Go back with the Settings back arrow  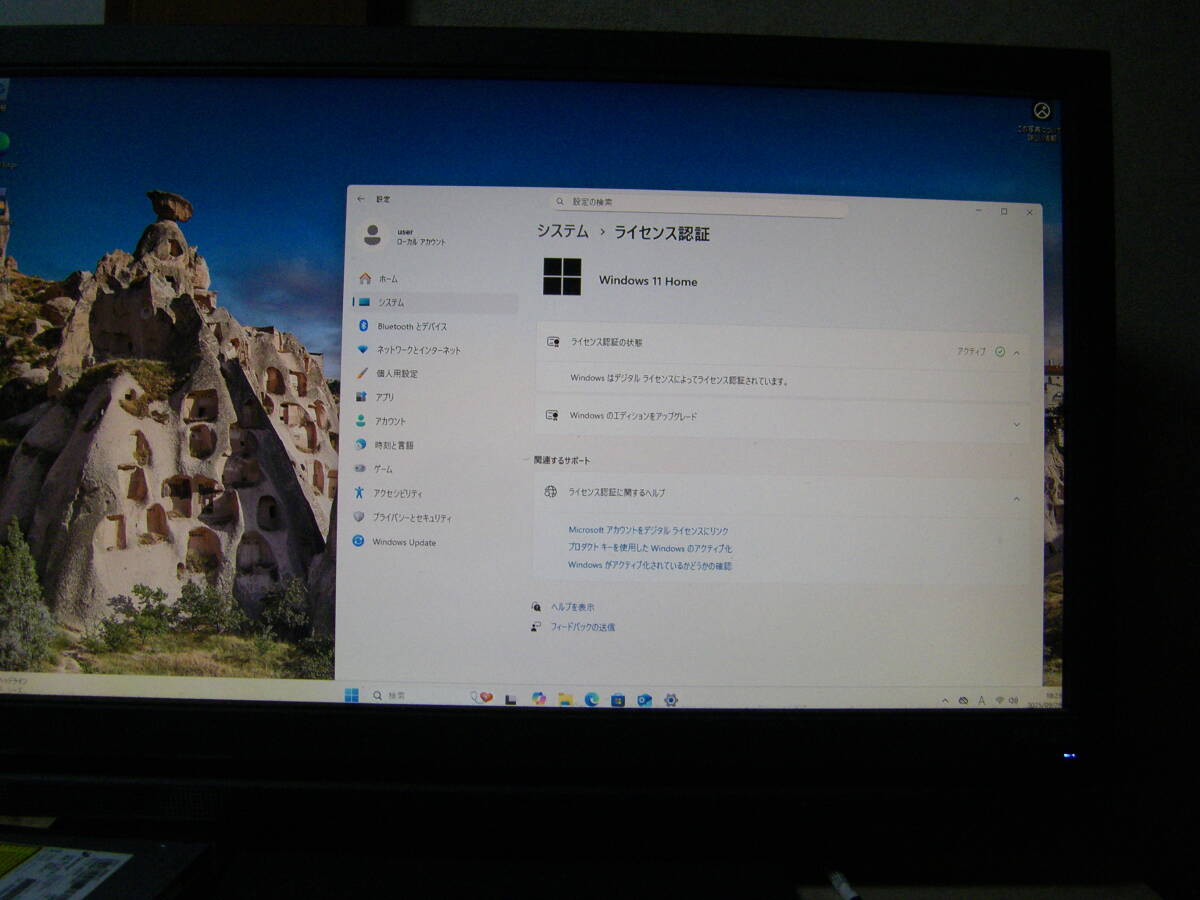[x=361, y=199]
